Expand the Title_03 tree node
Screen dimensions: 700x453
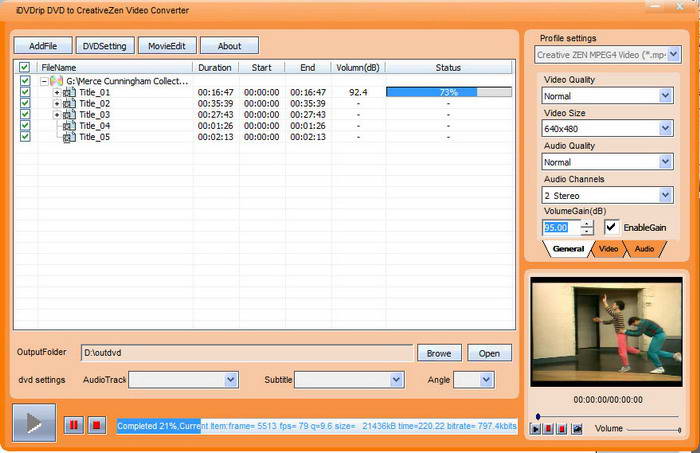[57, 115]
